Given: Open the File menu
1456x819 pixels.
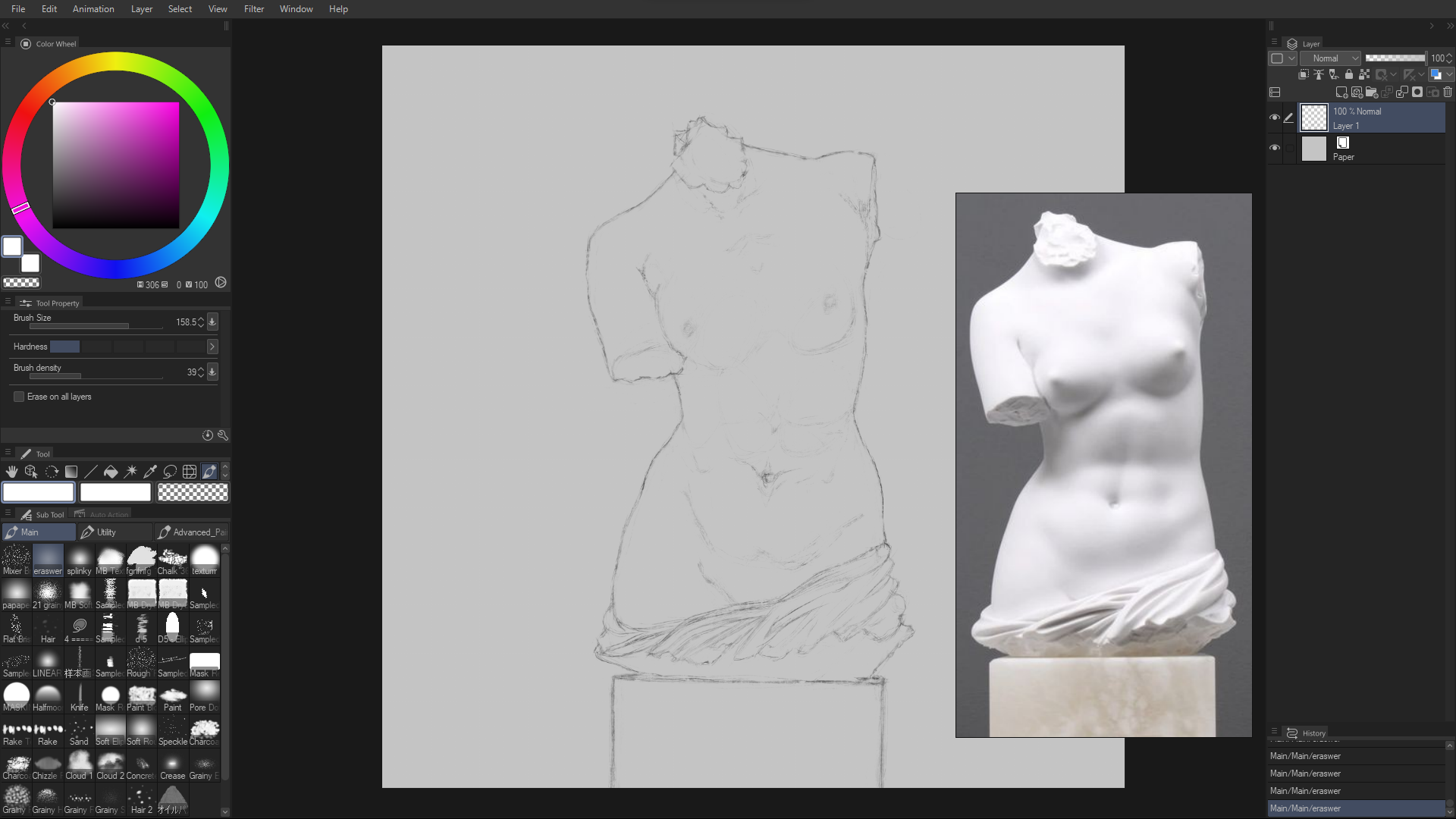Looking at the screenshot, I should 18,9.
